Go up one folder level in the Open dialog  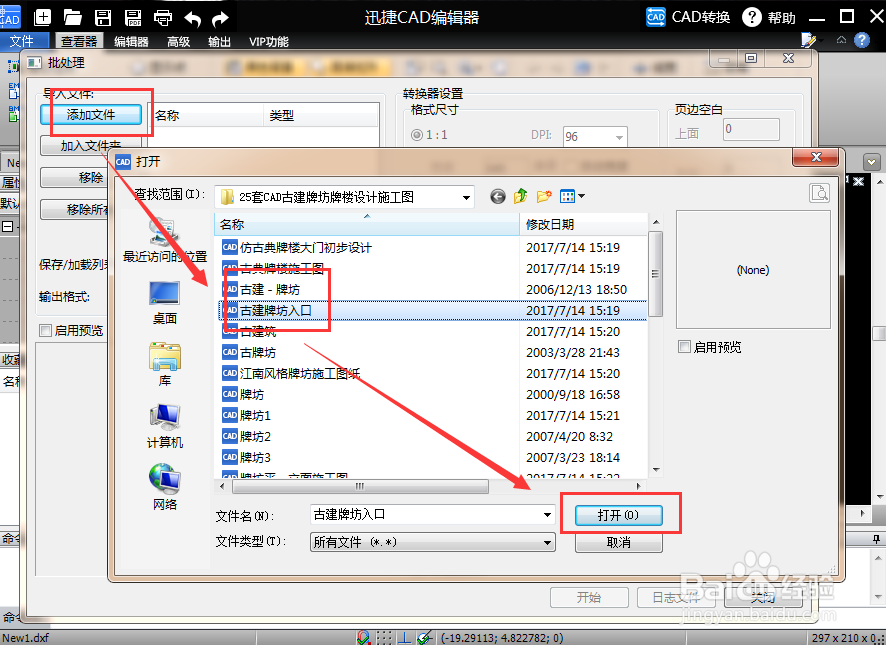coord(519,196)
